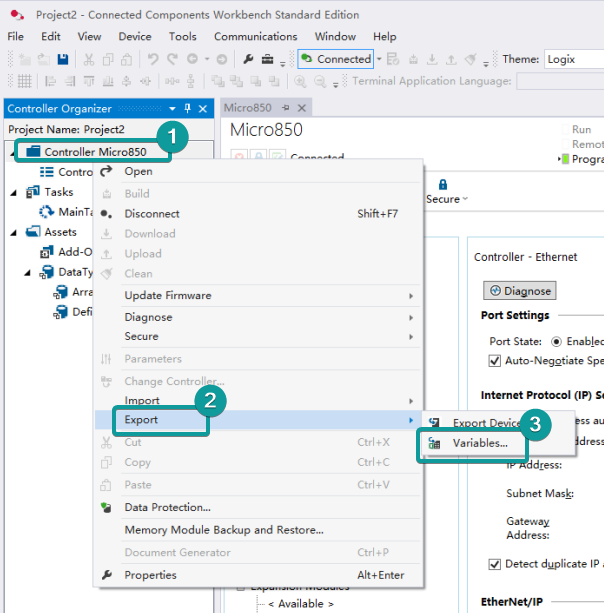Screen dimensions: 604x613
Task: Open the Connected status dropdown arrow
Action: 377,59
